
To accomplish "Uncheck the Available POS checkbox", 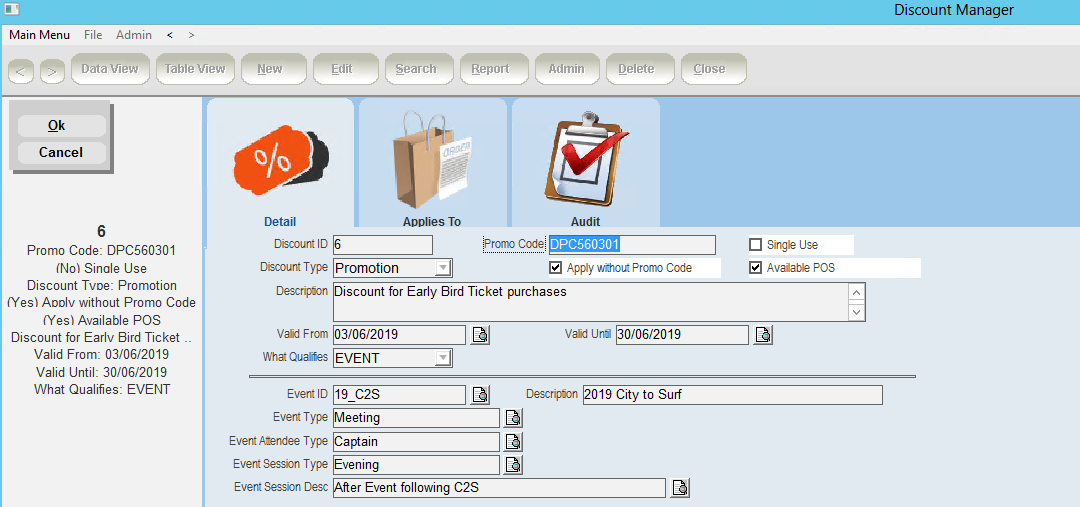I will tap(756, 267).
